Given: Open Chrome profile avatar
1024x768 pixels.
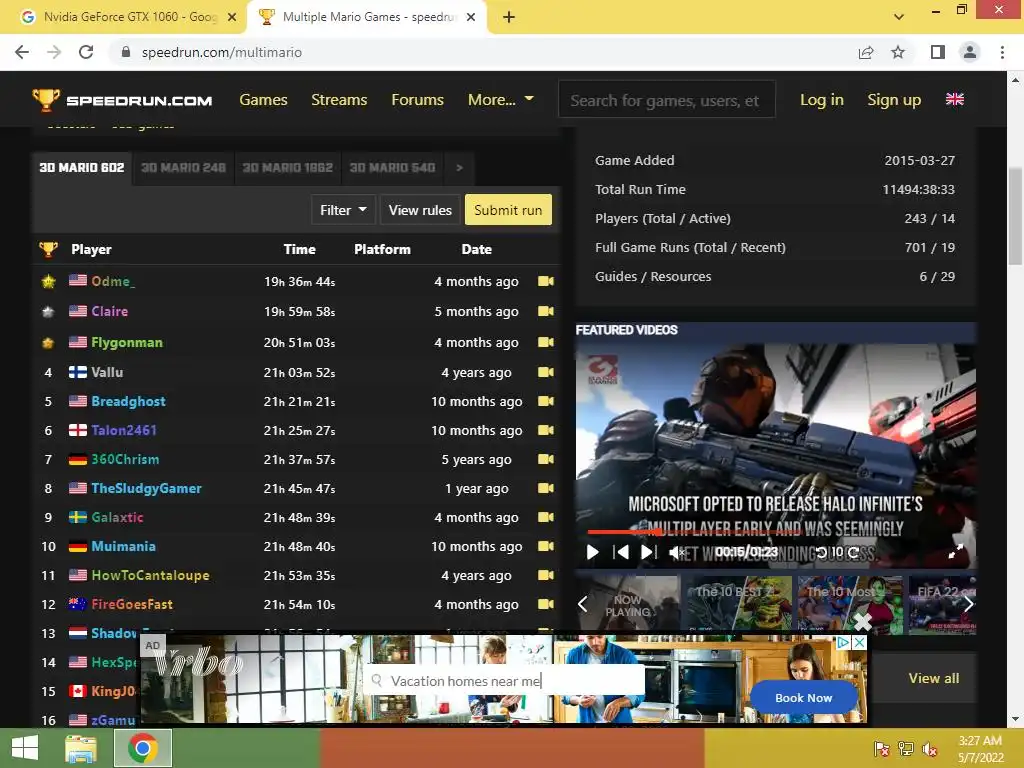Looking at the screenshot, I should [x=970, y=52].
